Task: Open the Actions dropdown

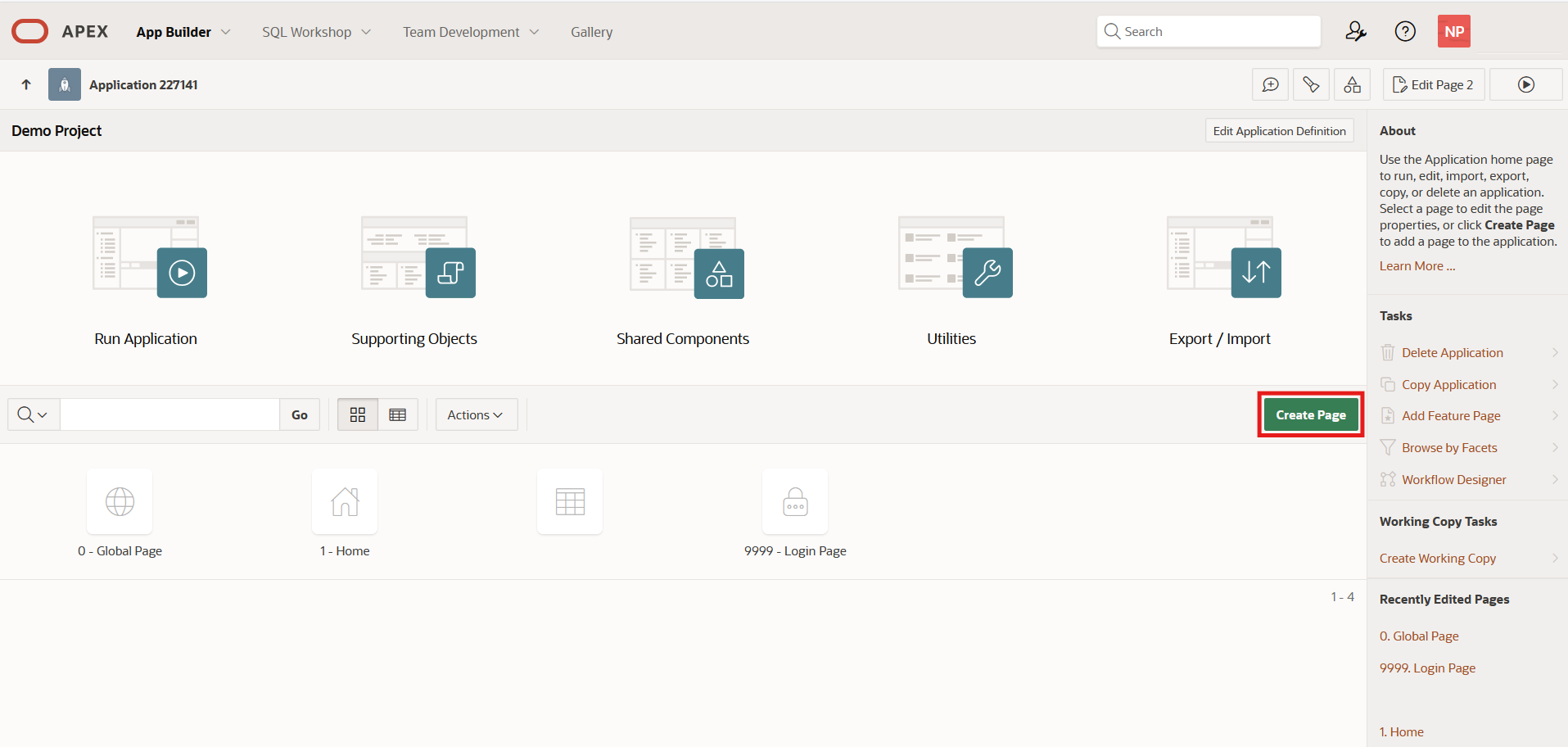Action: 475,414
